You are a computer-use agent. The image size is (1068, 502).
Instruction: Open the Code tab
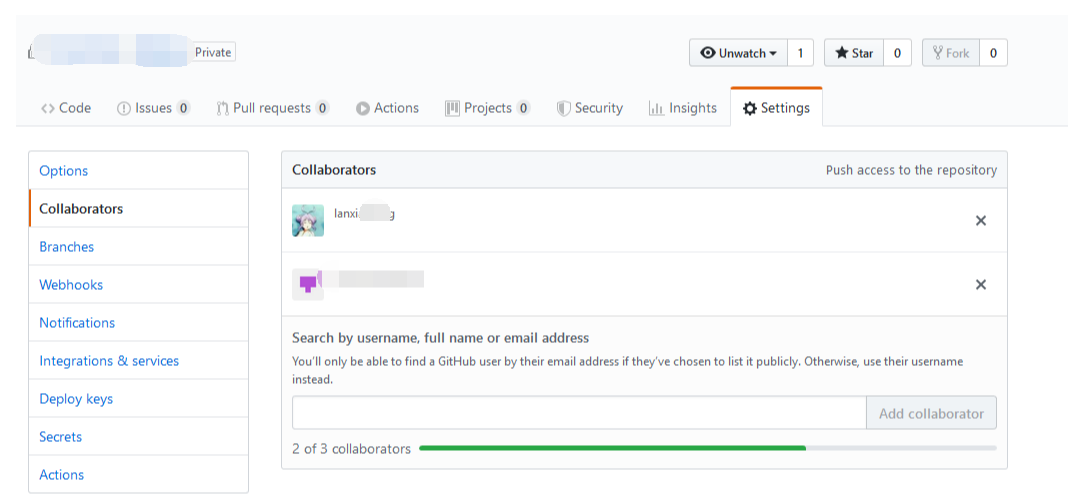[65, 108]
